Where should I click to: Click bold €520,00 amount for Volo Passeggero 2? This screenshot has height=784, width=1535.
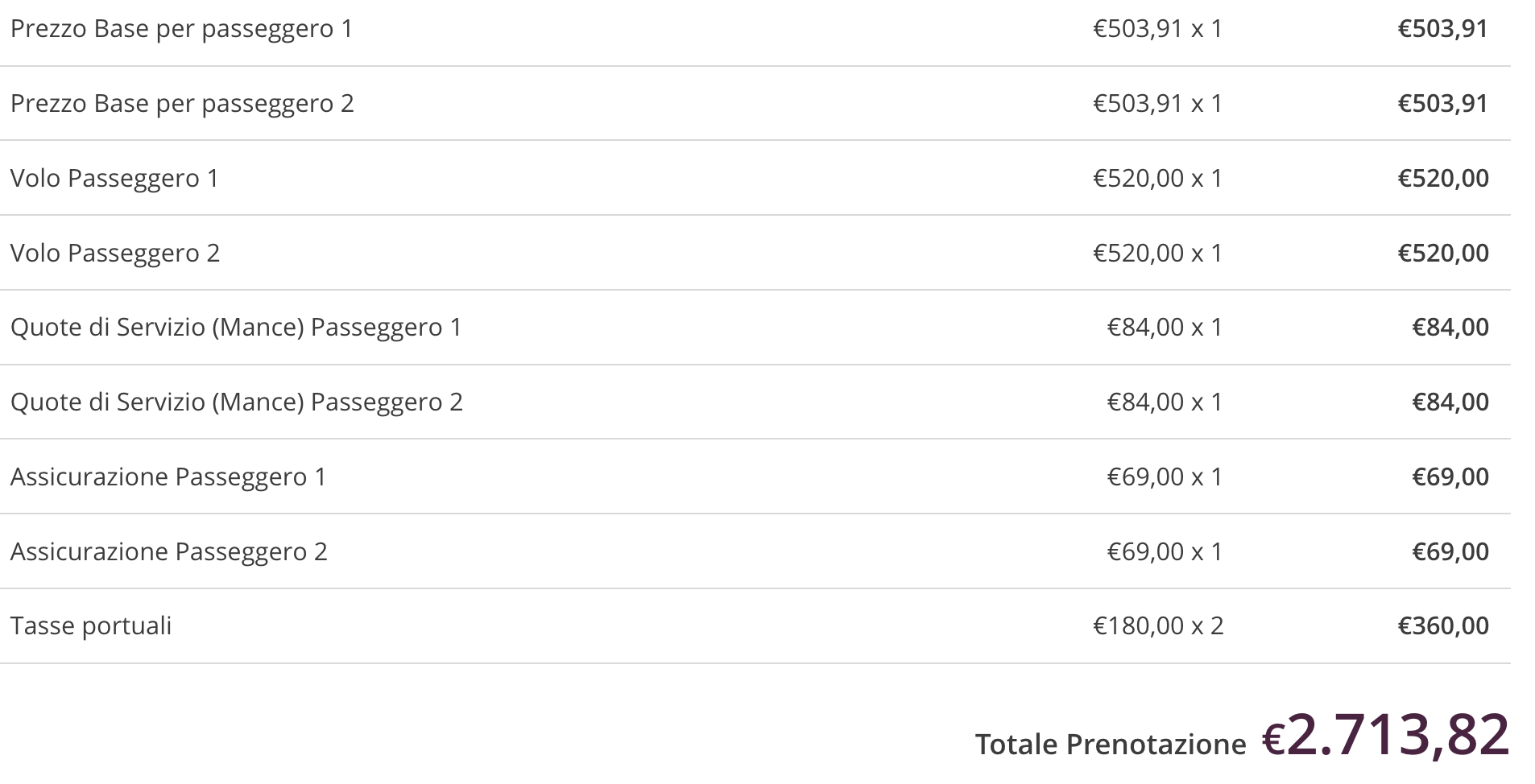click(1443, 254)
